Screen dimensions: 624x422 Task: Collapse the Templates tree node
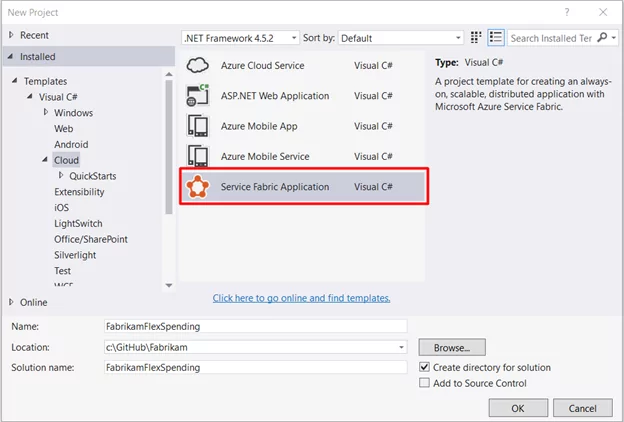[15, 81]
